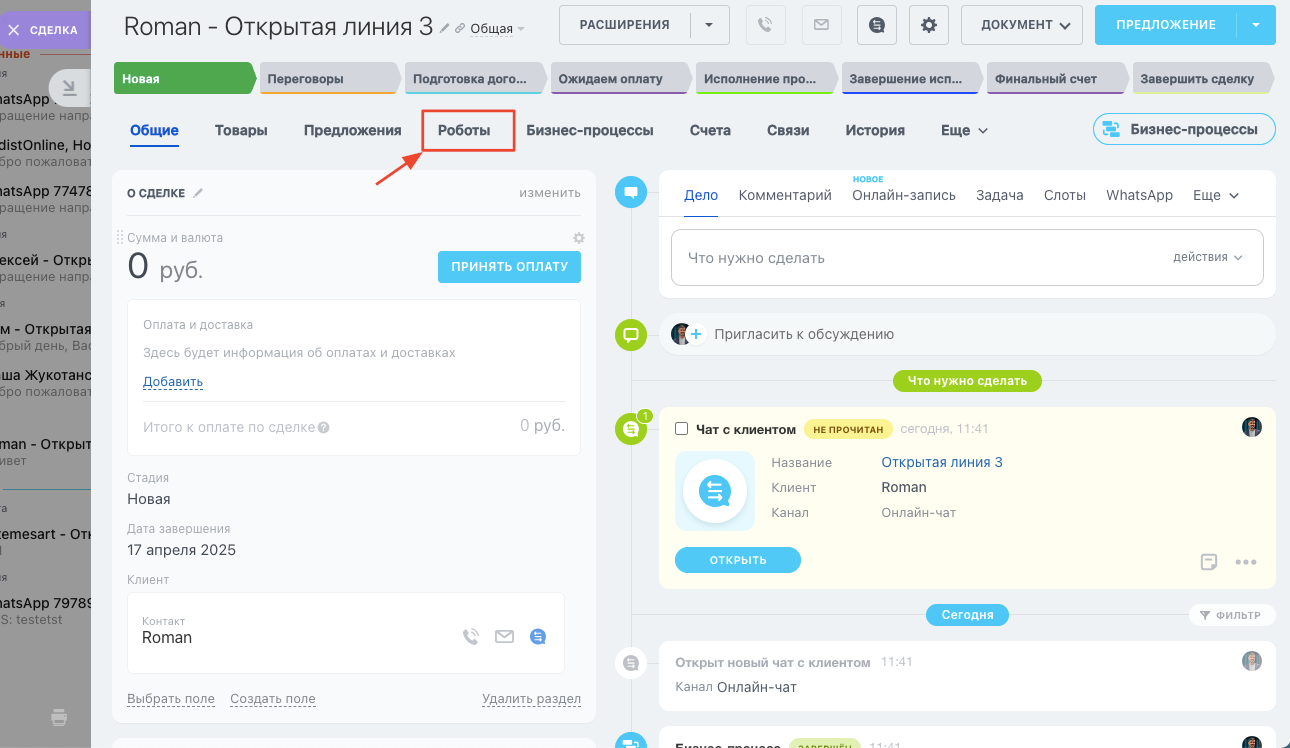Switch to Счета tab
The height and width of the screenshot is (748, 1290).
pos(710,130)
